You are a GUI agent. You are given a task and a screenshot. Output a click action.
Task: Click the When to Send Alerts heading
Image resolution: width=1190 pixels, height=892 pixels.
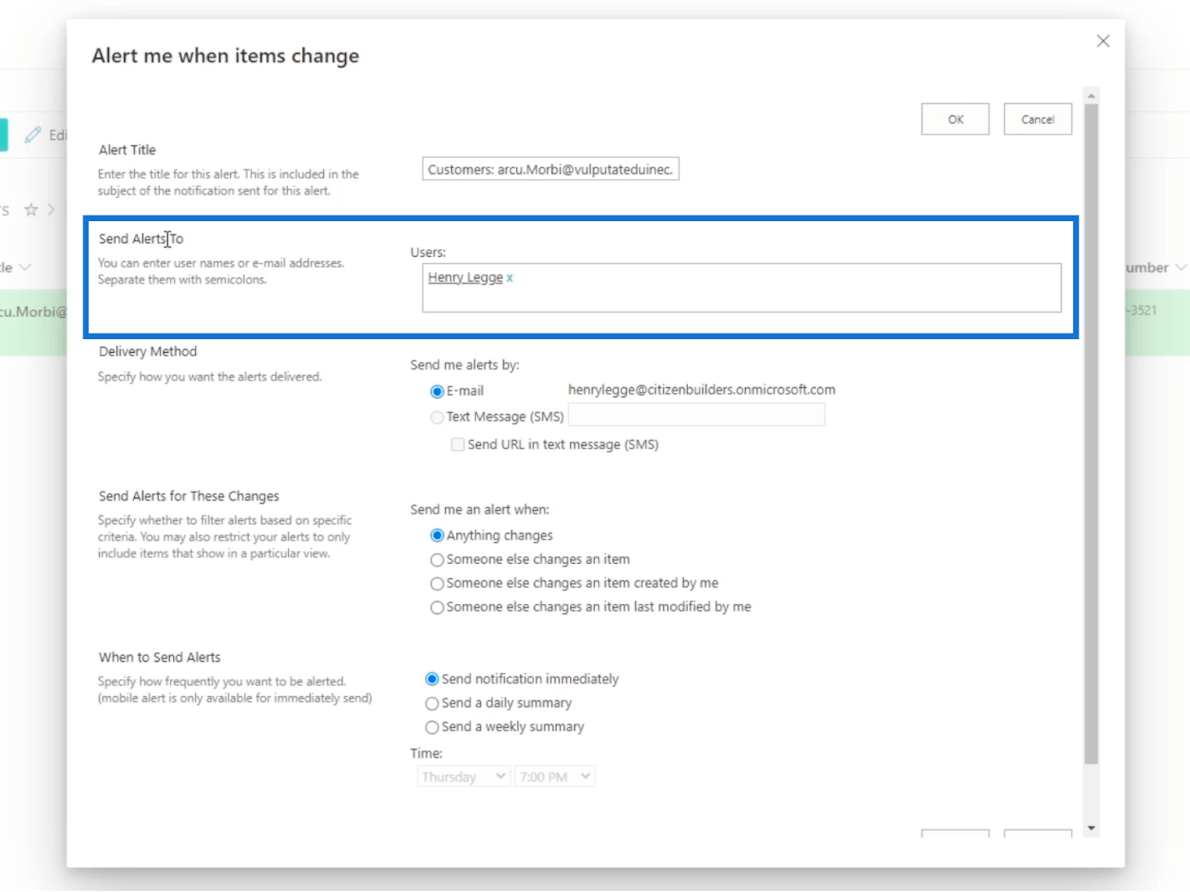(159, 657)
